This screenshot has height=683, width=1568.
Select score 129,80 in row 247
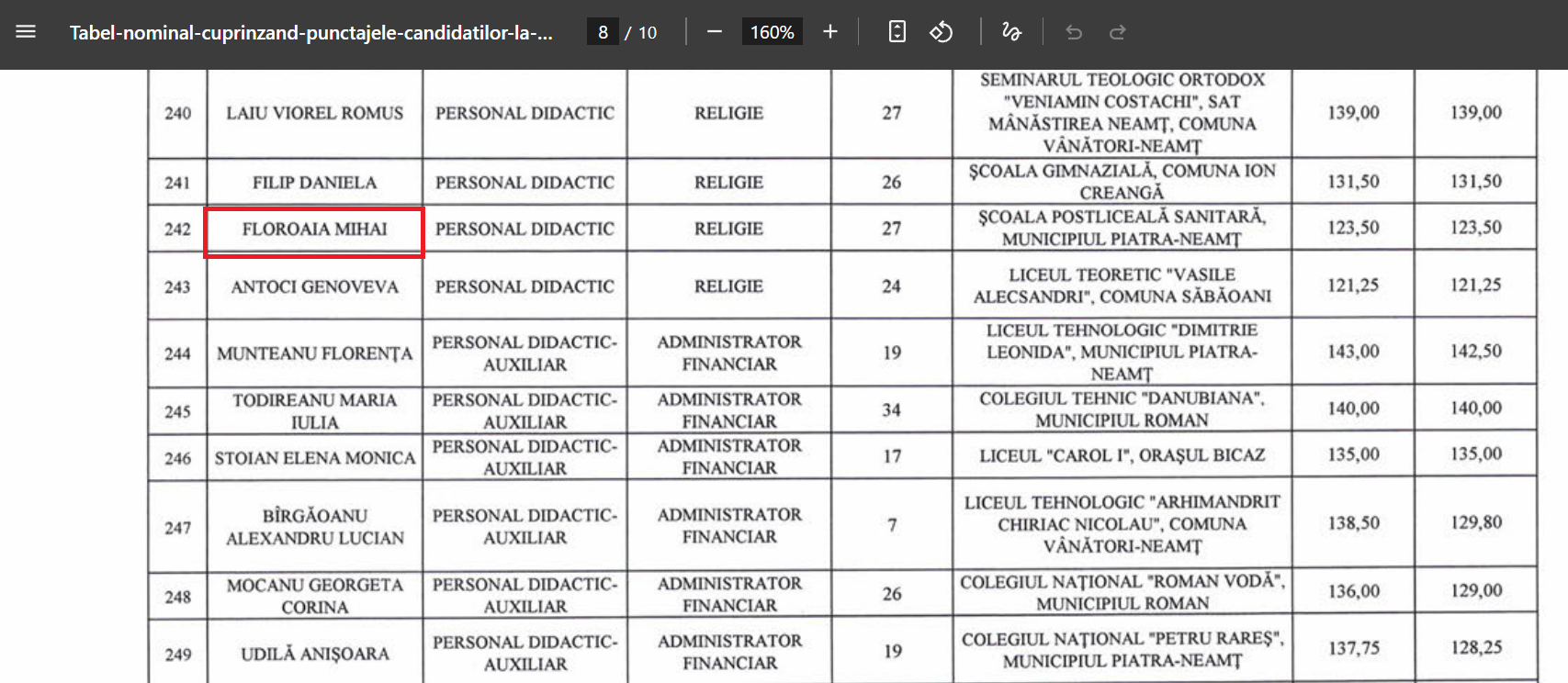point(1476,522)
